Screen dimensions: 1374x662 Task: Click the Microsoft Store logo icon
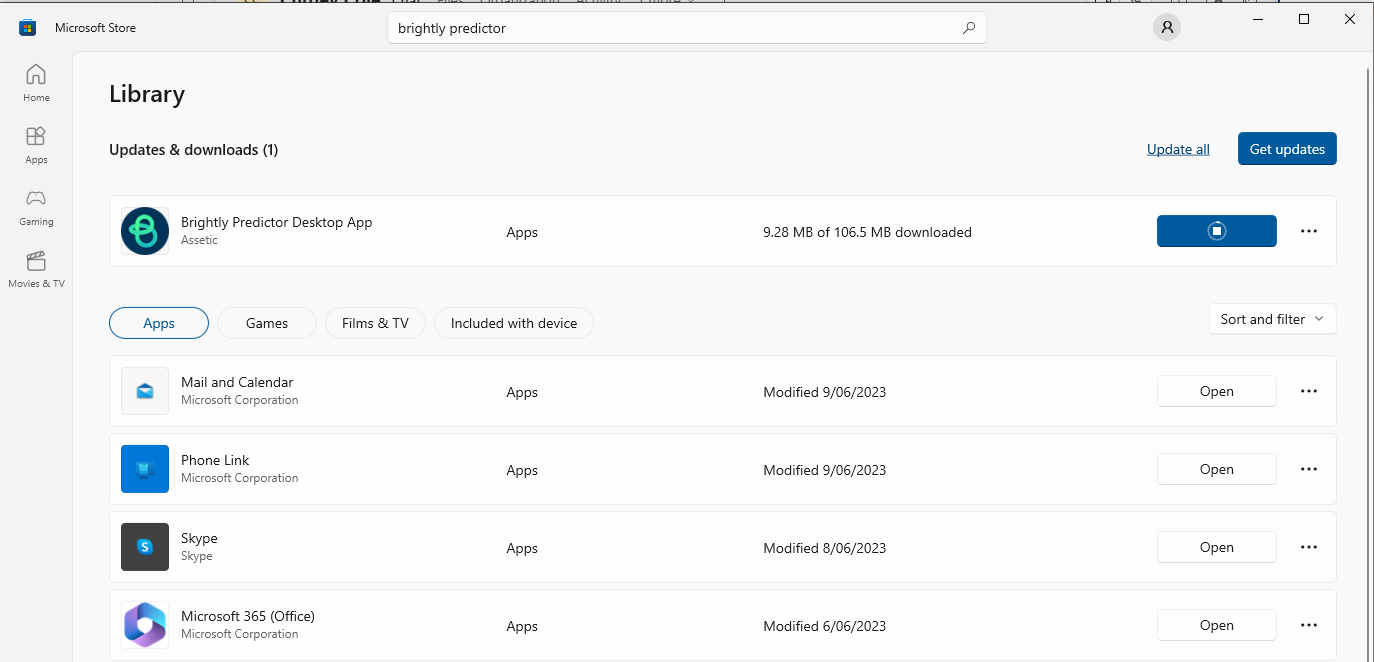pyautogui.click(x=28, y=28)
